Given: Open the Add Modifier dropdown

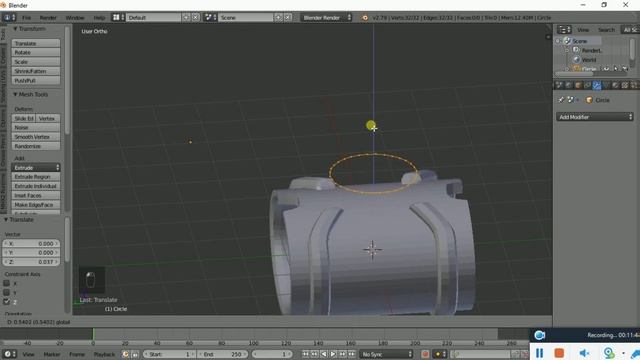Looking at the screenshot, I should coord(594,117).
